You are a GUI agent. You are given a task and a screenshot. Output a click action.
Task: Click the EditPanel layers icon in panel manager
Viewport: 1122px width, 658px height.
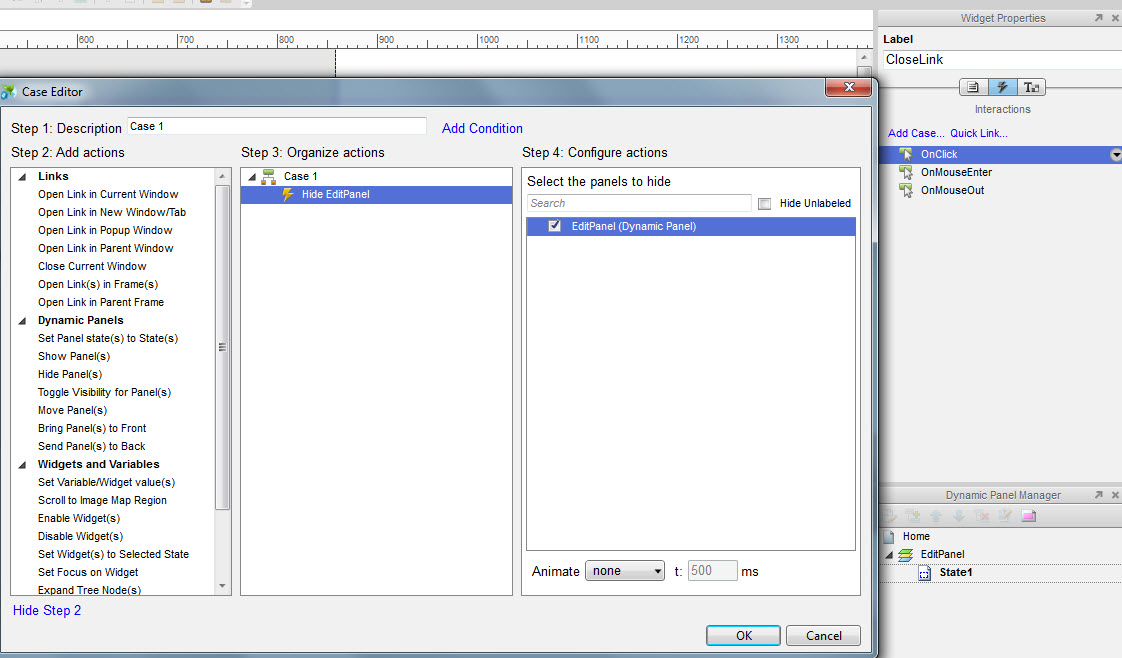(x=905, y=555)
